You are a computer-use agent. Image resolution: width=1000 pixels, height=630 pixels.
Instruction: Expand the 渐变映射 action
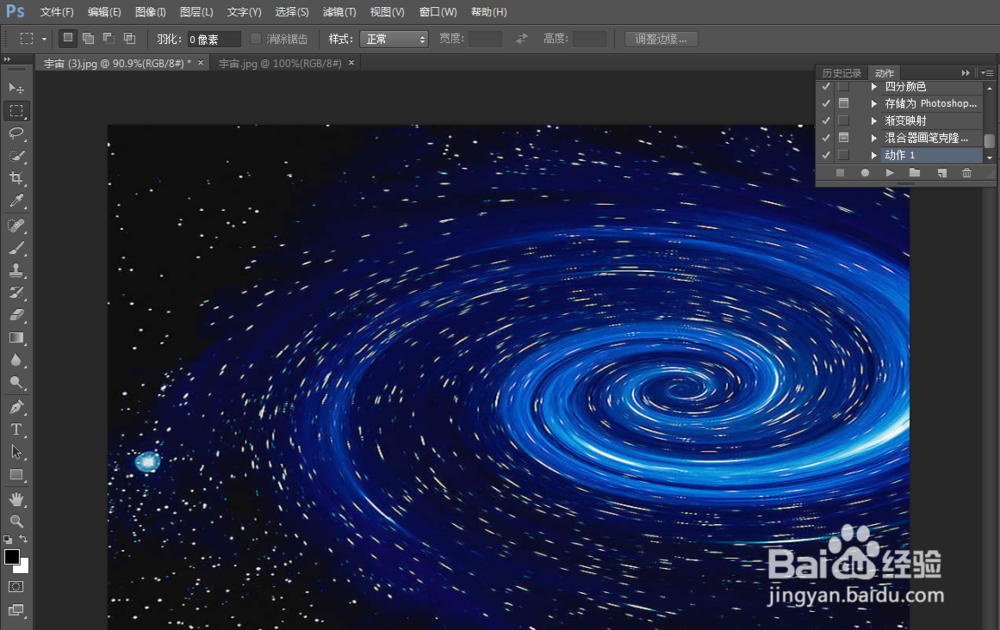(x=874, y=121)
